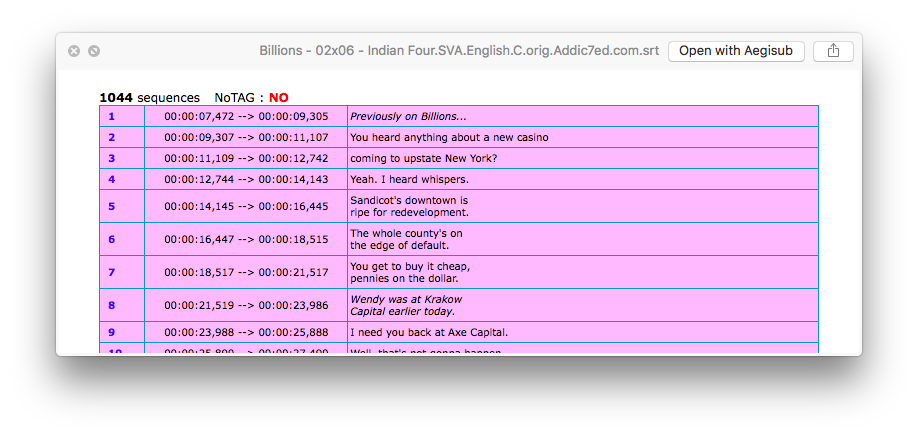
Task: Select sequence number 6 link
Action: (x=111, y=239)
